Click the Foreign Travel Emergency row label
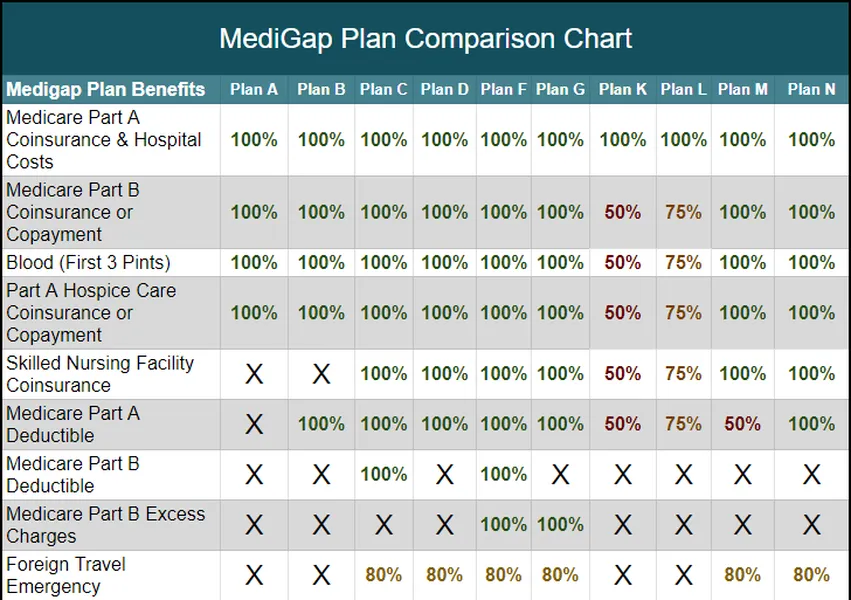The image size is (851, 600). 66,575
